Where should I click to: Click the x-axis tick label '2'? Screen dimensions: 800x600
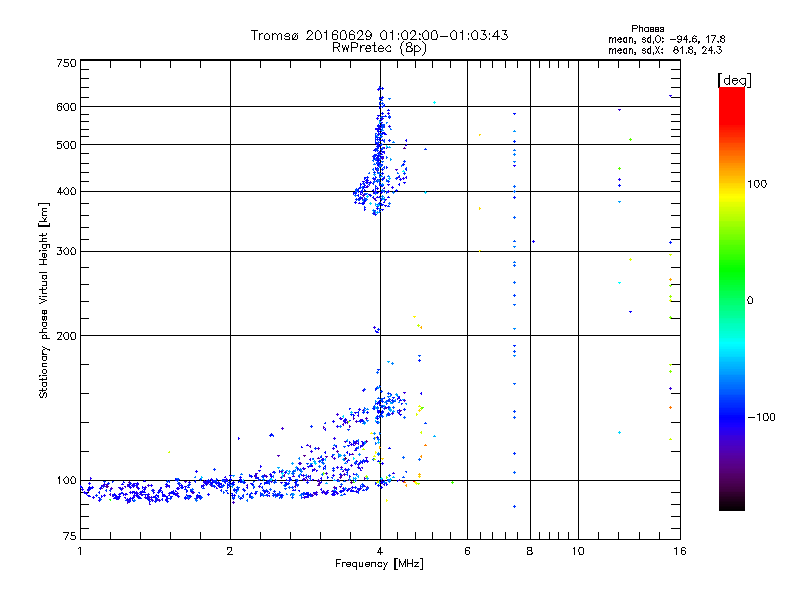(x=230, y=551)
